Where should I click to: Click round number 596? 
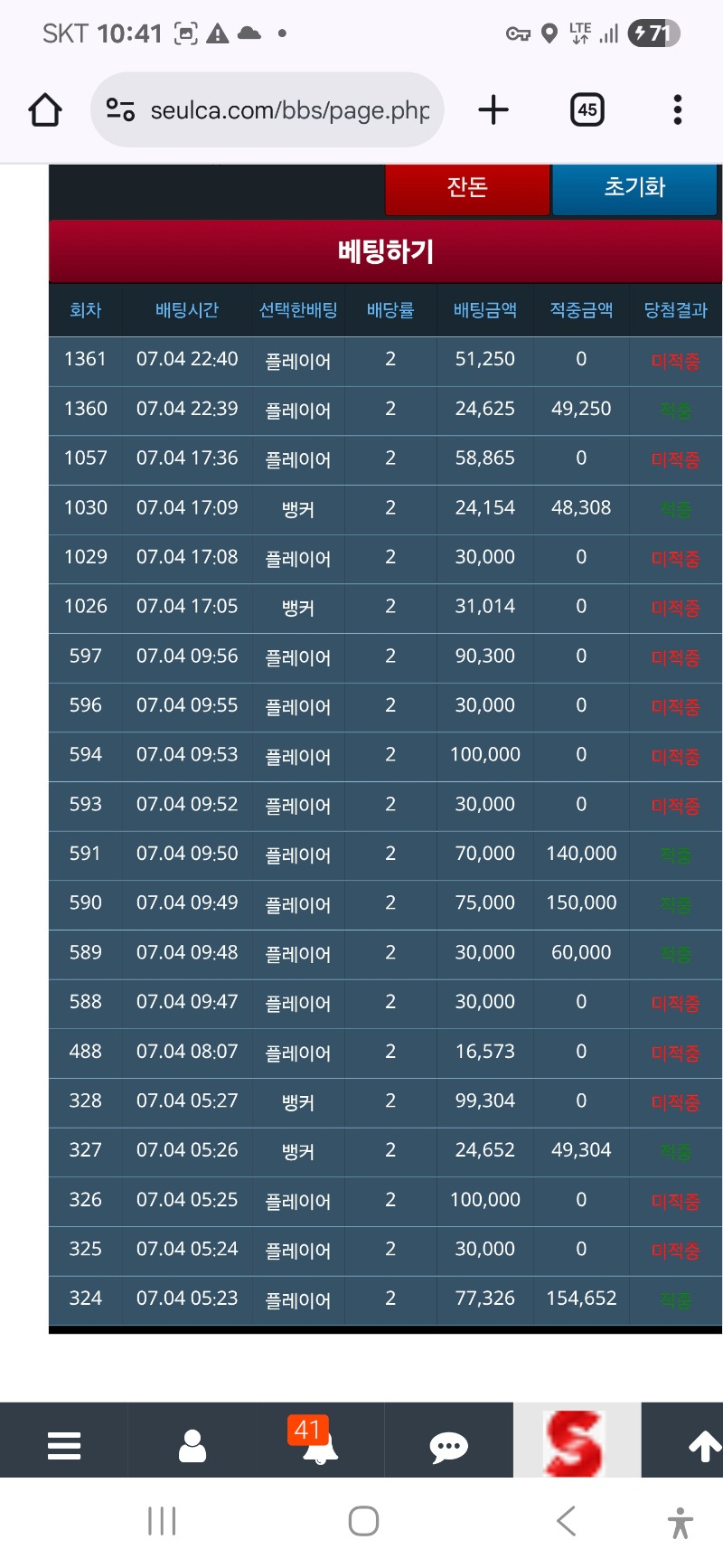coord(86,705)
